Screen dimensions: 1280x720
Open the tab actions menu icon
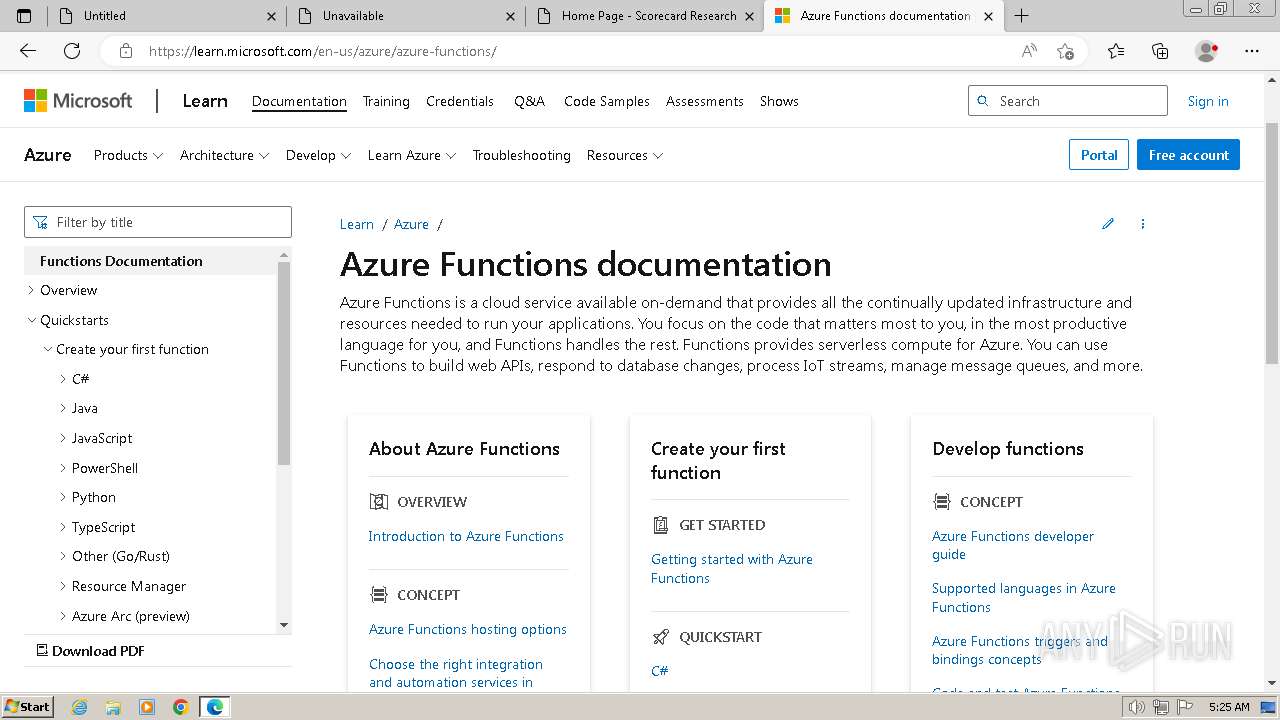pyautogui.click(x=24, y=16)
